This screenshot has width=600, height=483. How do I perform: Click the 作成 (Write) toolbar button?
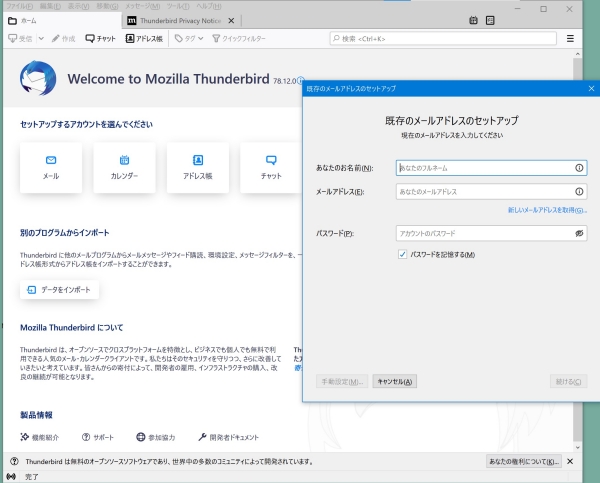(x=64, y=39)
